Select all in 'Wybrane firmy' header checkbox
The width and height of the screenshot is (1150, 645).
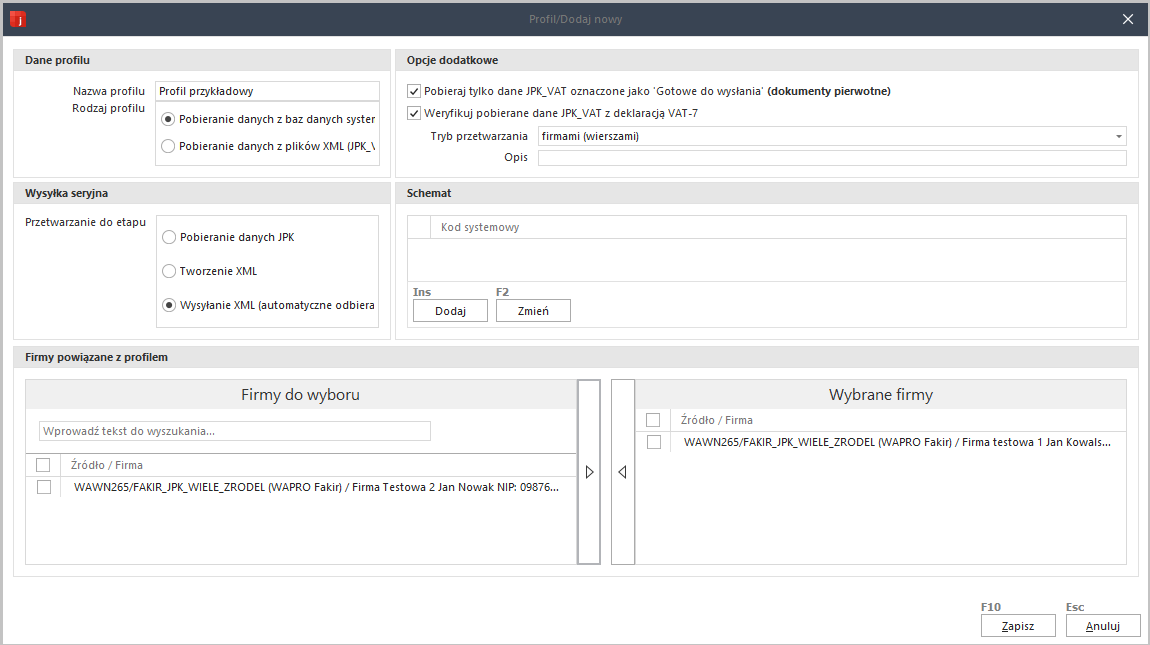pyautogui.click(x=654, y=420)
